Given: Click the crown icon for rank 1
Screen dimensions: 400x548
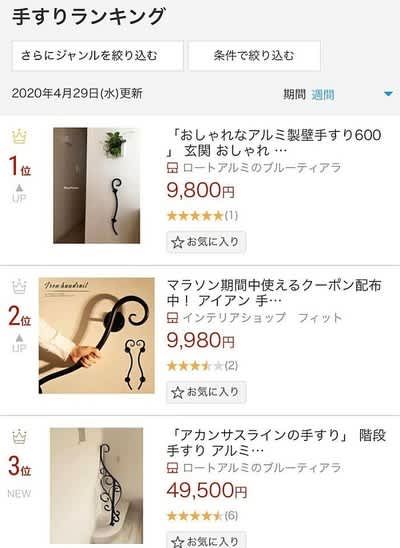Looking at the screenshot, I should pos(19,136).
